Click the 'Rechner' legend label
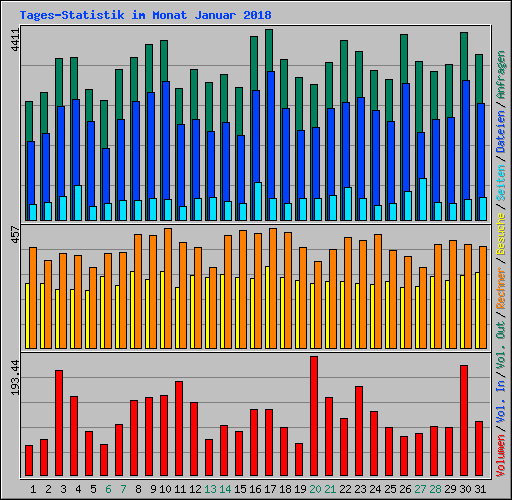 click(501, 288)
